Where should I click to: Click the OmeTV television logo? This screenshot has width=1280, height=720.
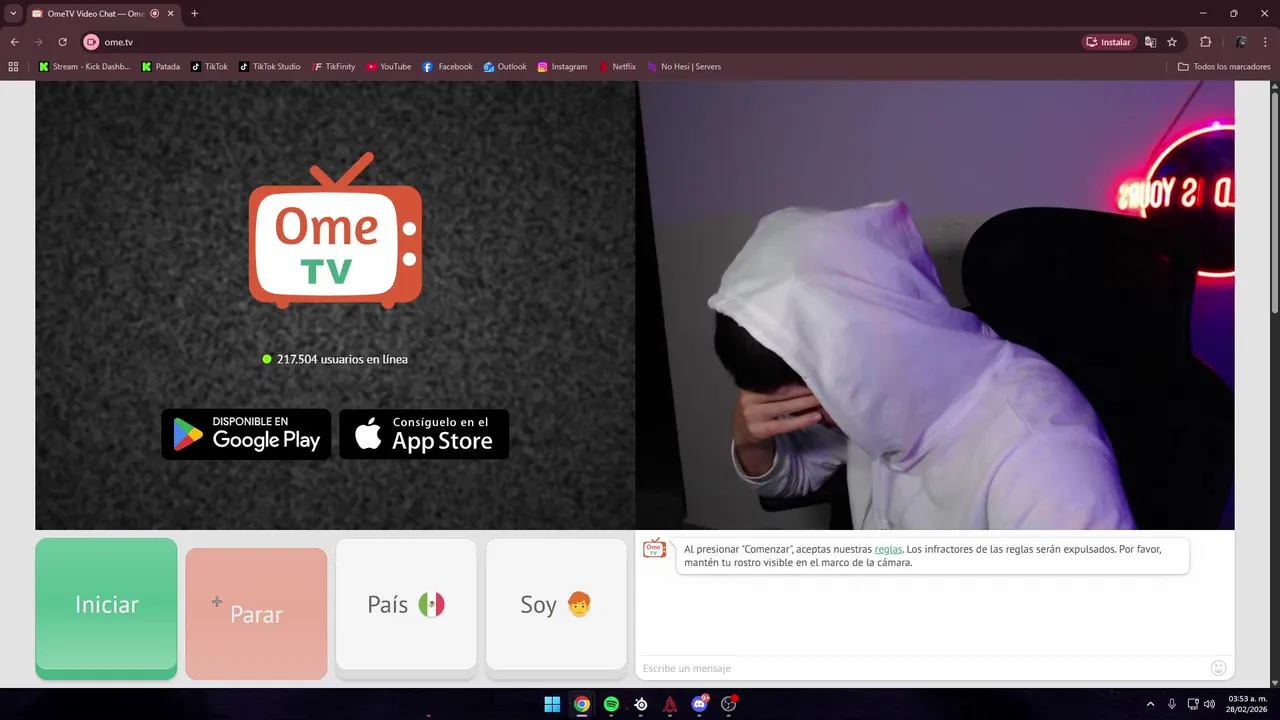point(335,230)
